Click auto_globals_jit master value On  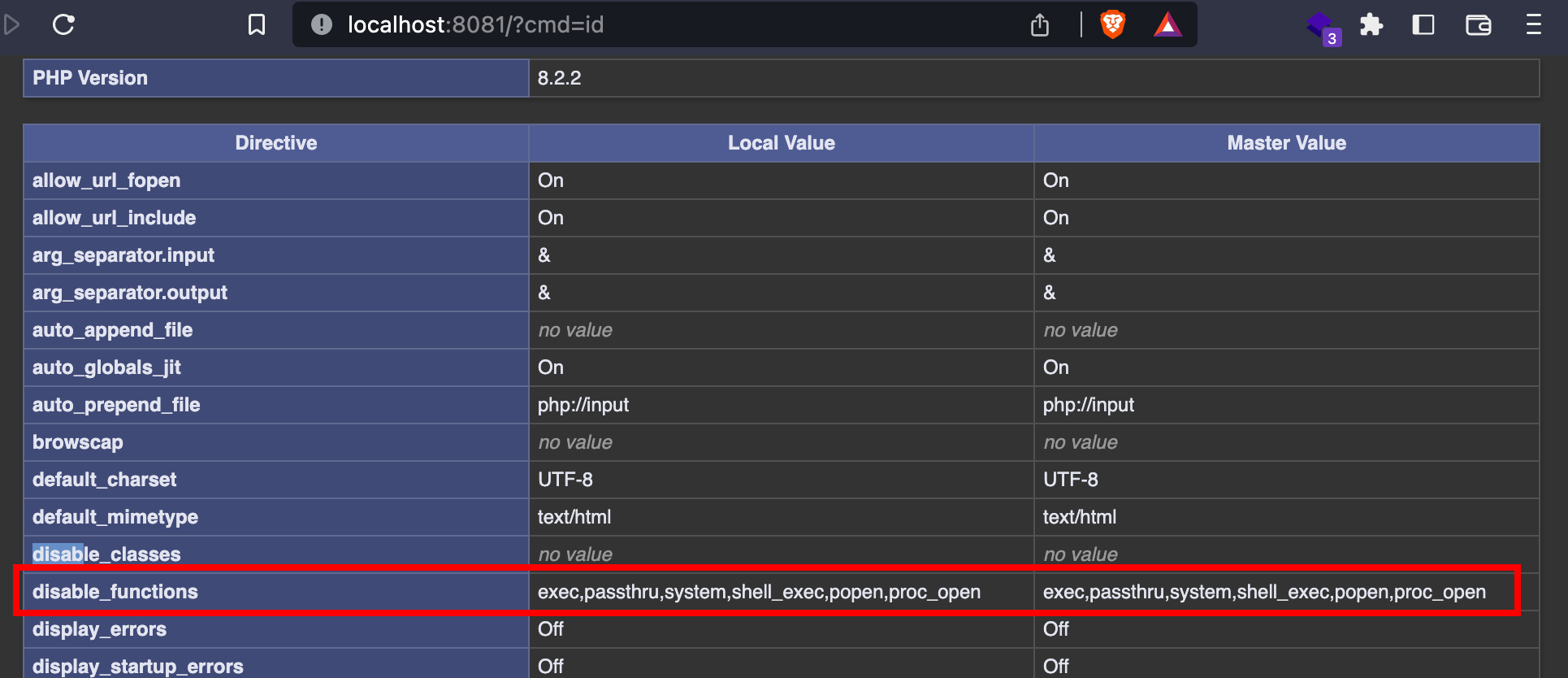1056,367
